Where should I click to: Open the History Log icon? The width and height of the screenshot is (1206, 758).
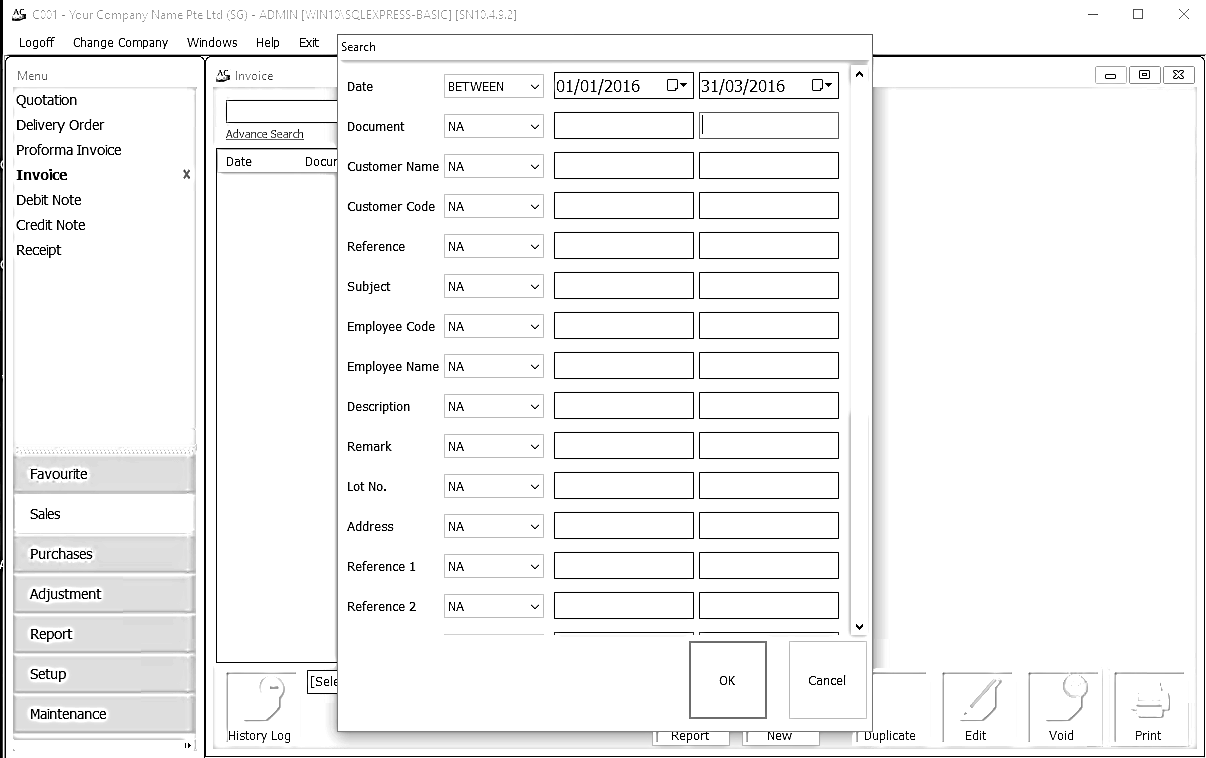[x=260, y=710]
